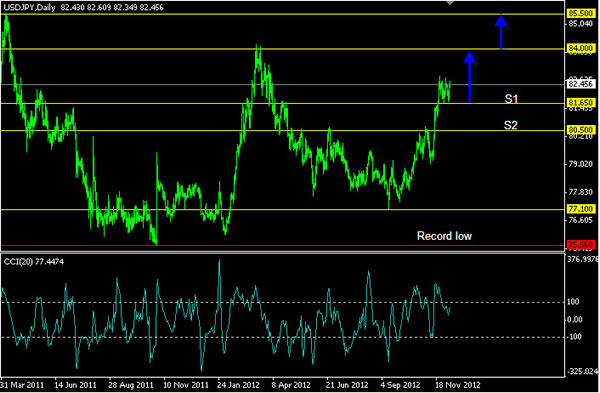600x393 pixels.
Task: Click the 31 Mar 2011 date label
Action: pos(22,385)
